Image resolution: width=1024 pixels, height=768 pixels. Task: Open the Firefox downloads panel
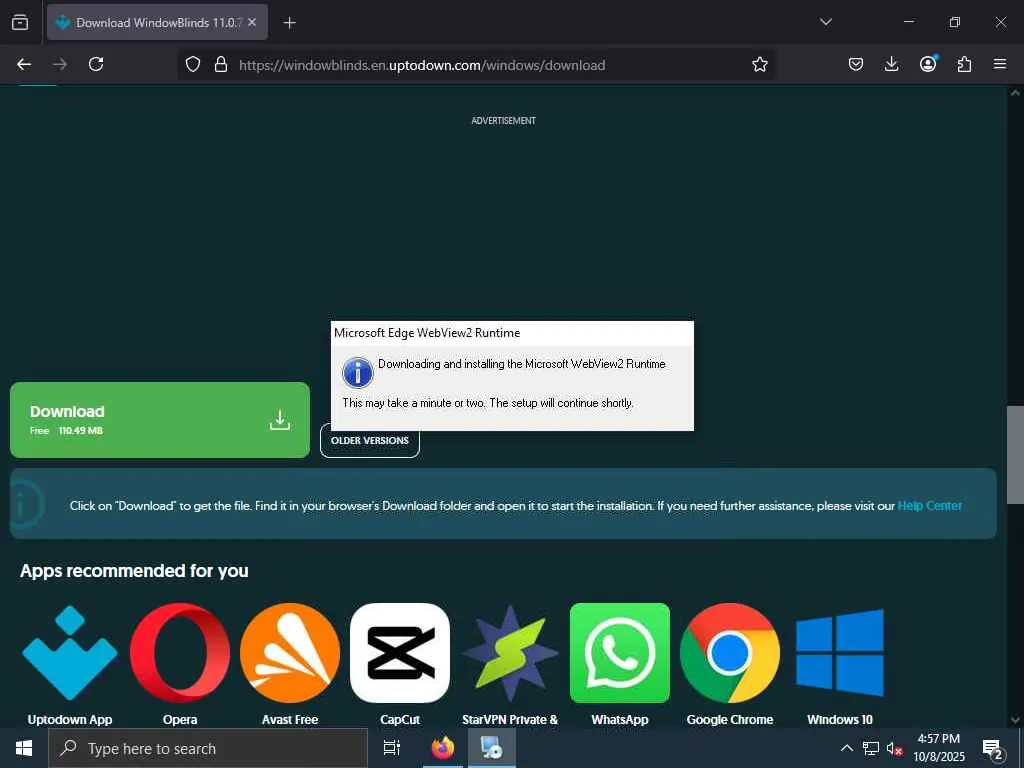click(x=891, y=64)
